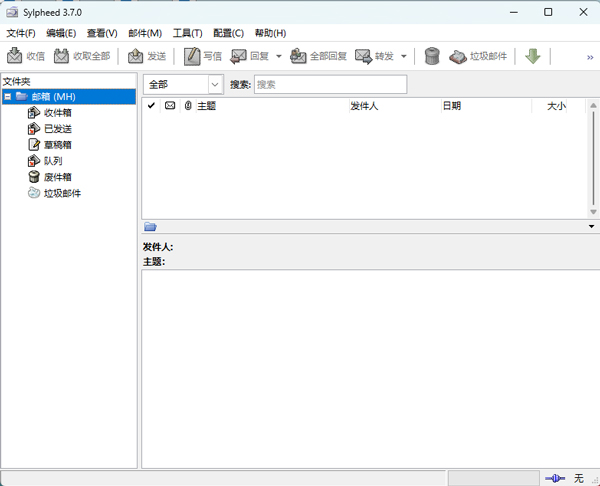600x486 pixels.
Task: Click the blue folder icon below message list
Action: coord(150,227)
